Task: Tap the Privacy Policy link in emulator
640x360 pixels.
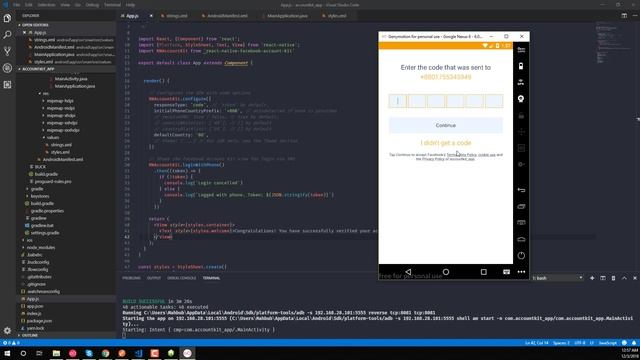Action: click(433, 159)
